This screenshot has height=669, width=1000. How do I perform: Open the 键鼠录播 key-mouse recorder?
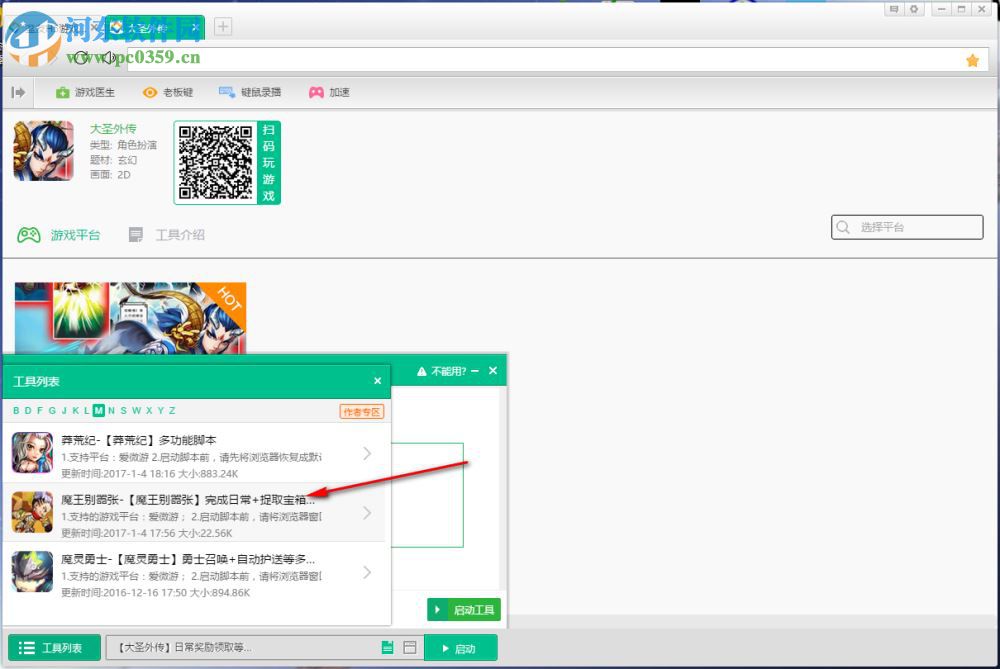click(x=250, y=91)
